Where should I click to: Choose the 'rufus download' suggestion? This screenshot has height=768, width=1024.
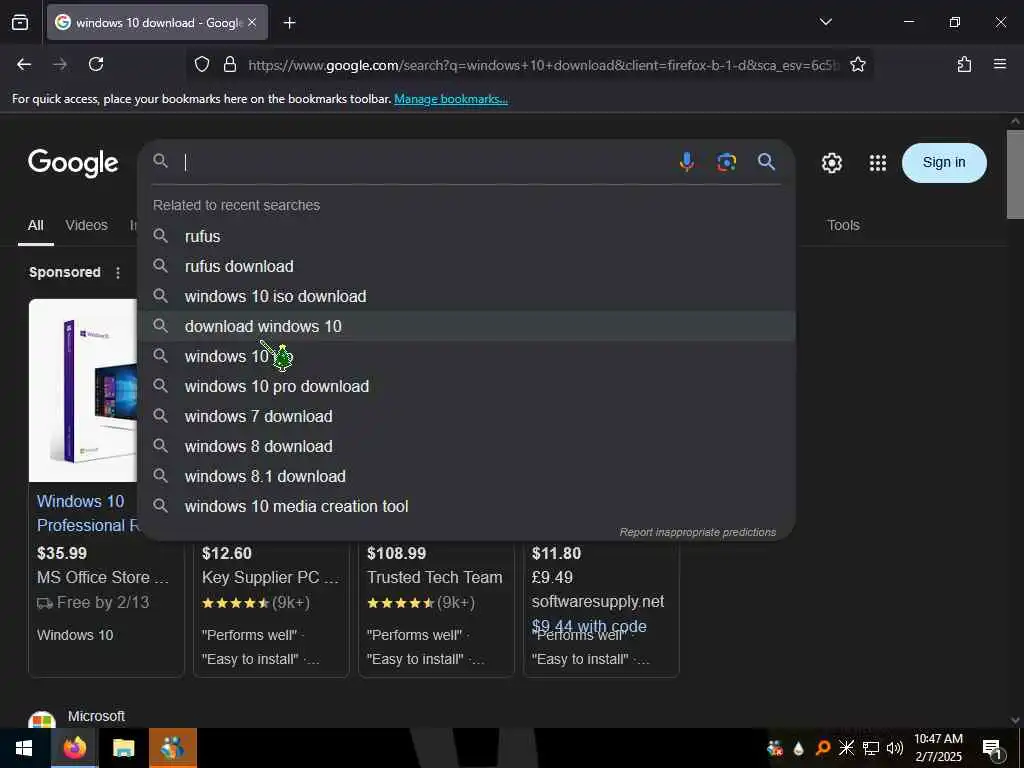point(466,266)
